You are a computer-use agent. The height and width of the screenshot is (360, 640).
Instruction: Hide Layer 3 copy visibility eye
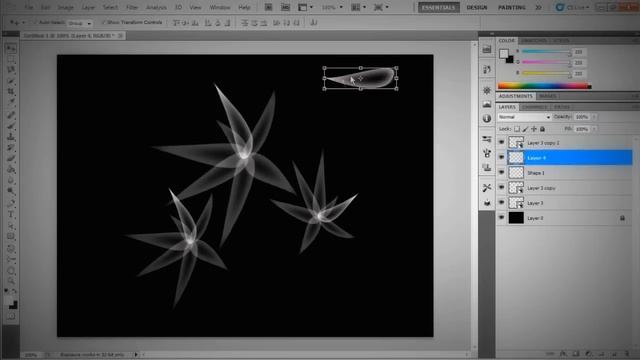point(501,188)
